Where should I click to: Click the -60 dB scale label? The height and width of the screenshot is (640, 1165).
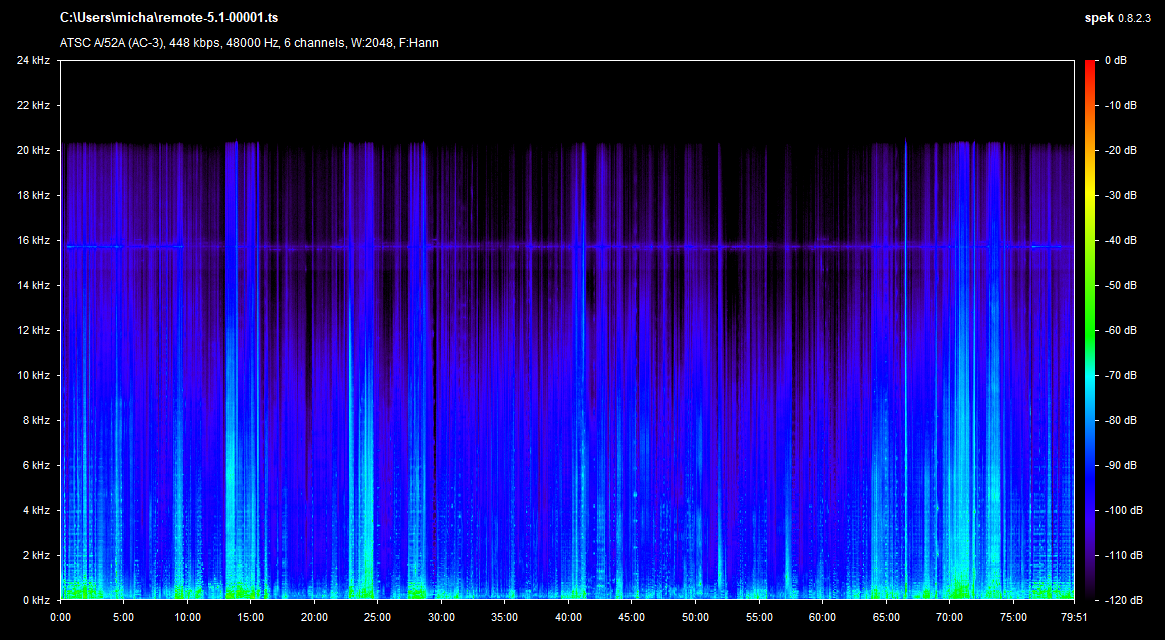point(1120,331)
